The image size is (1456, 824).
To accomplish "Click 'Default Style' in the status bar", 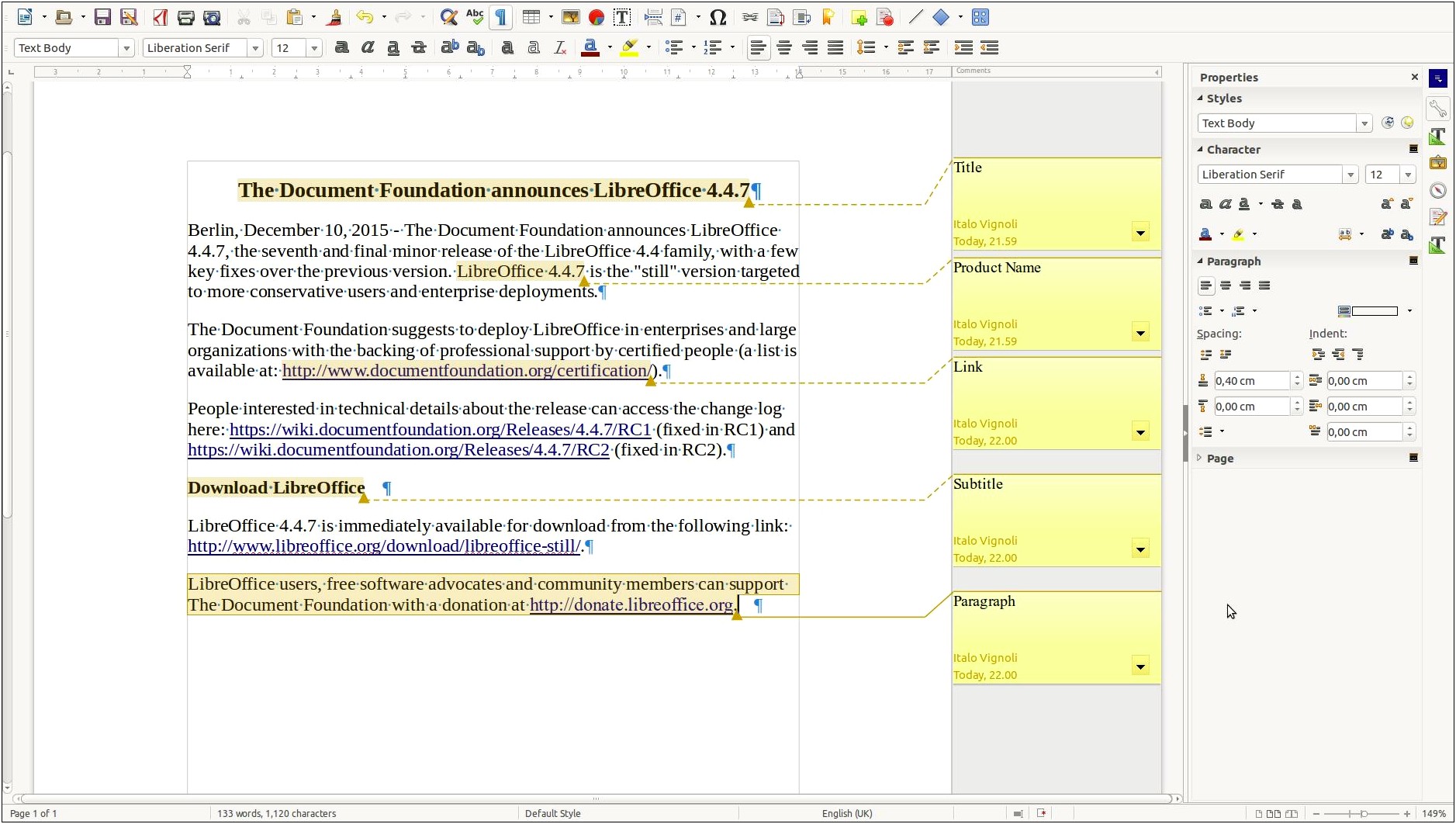I will [552, 813].
